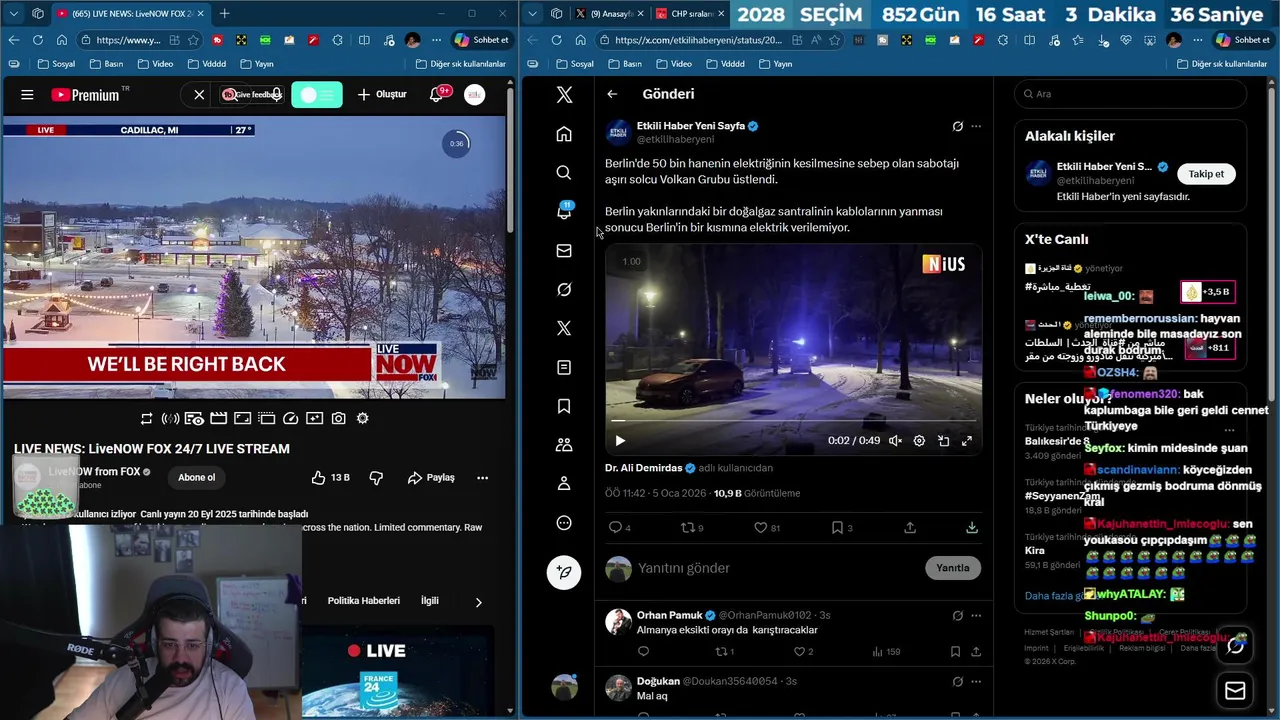1280x720 pixels.
Task: Click in the X Ara search field
Action: pos(1130,94)
